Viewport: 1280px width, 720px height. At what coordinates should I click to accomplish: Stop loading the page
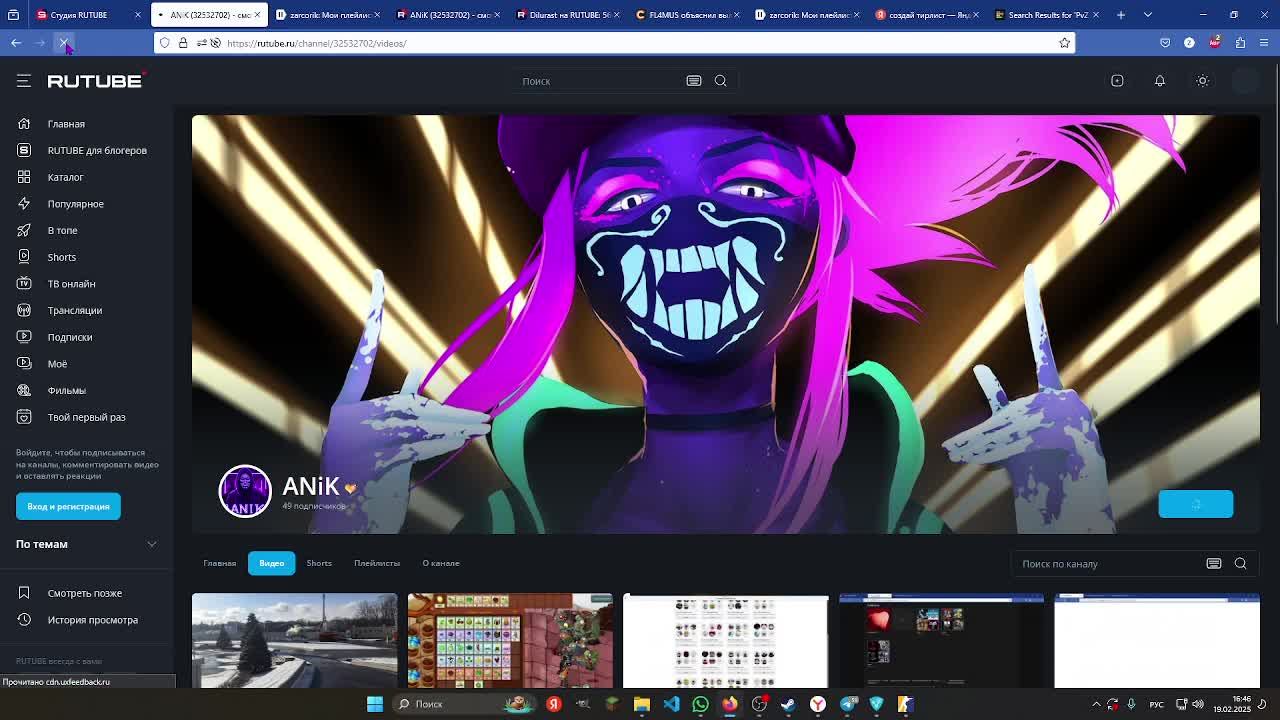coord(64,43)
